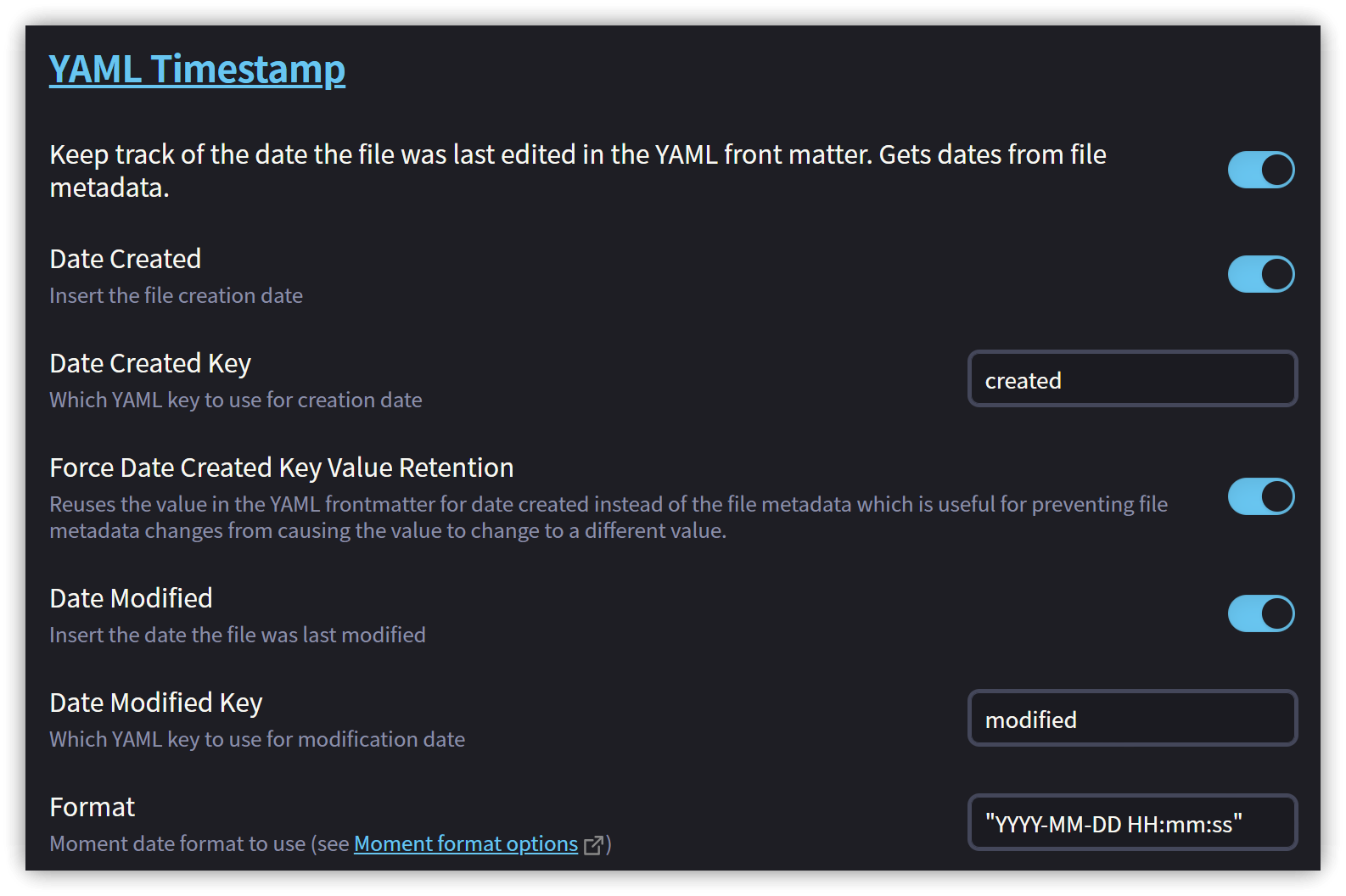Click the 'Insert the date the file was last modified' text
Screen dimensions: 1346x896
pyautogui.click(x=238, y=635)
